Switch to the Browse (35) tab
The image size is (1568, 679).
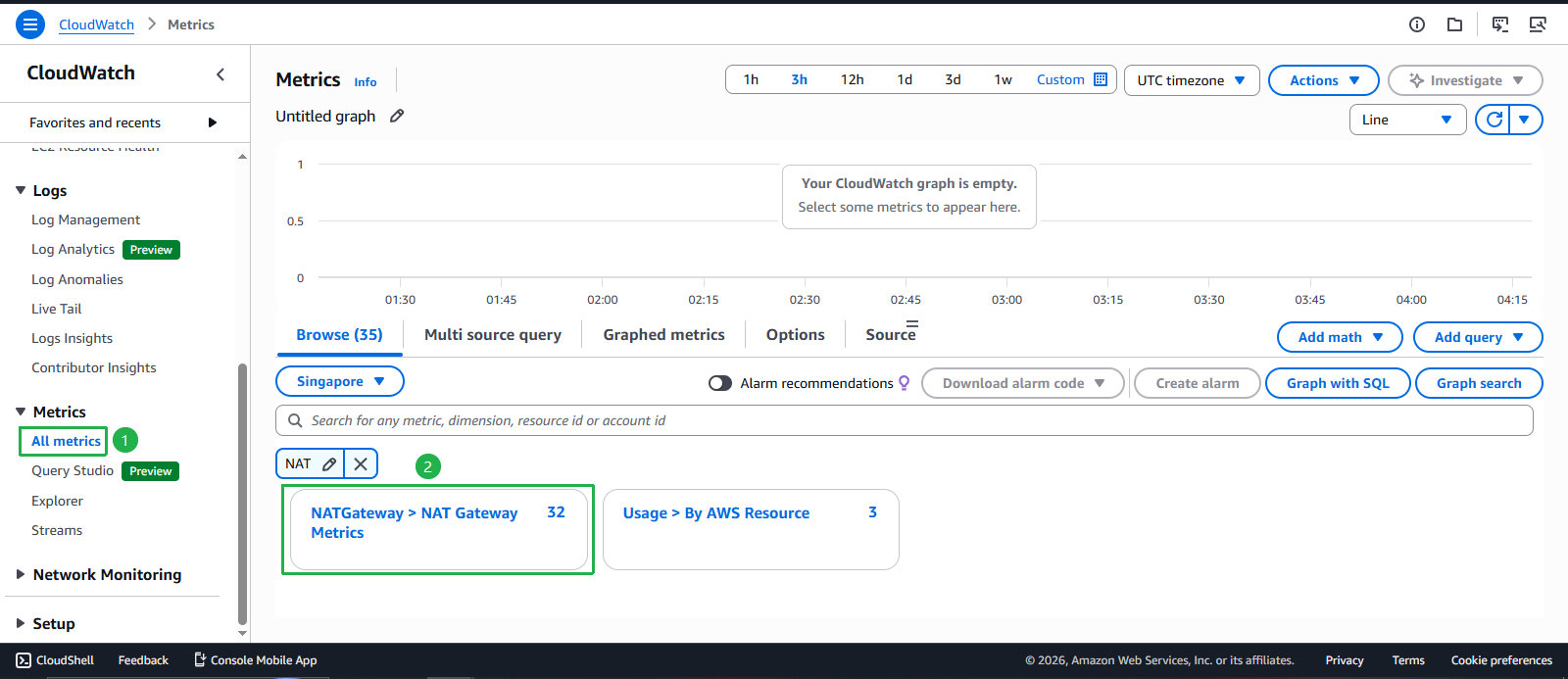[x=339, y=334]
